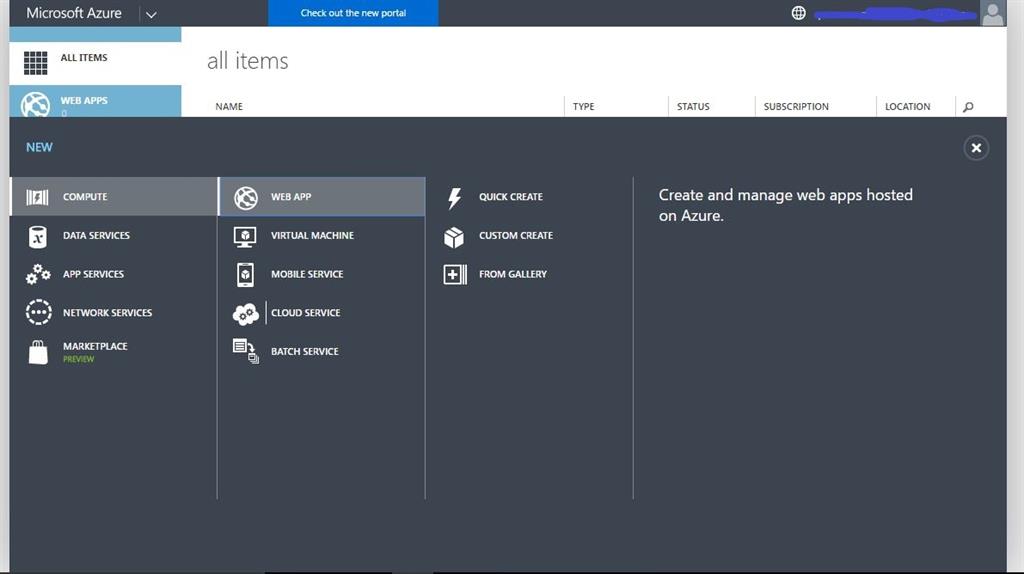Click the Mobile Service phone icon
The width and height of the screenshot is (1024, 574).
245,275
